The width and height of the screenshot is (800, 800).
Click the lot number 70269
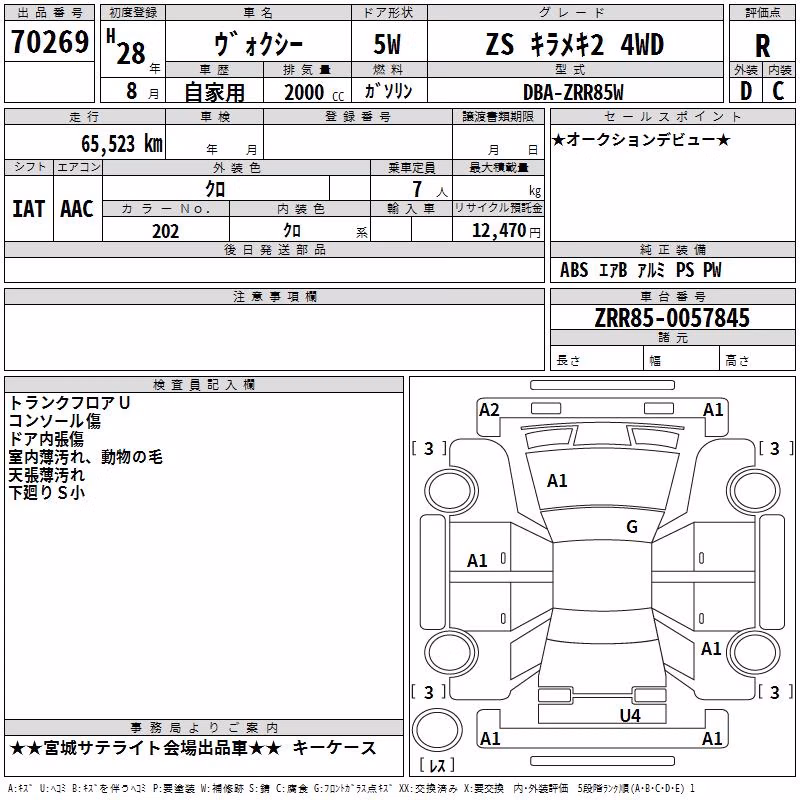pyautogui.click(x=49, y=42)
